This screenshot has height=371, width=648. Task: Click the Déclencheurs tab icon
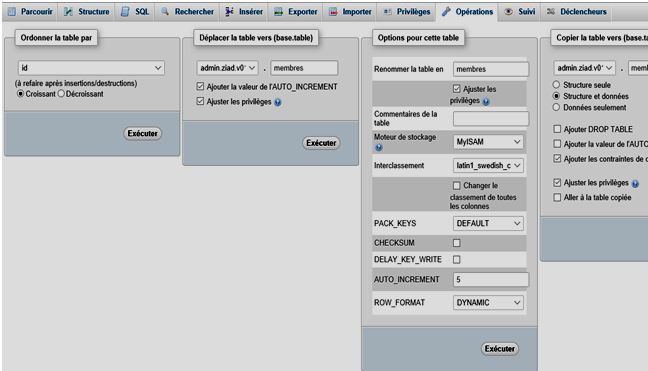[x=551, y=12]
